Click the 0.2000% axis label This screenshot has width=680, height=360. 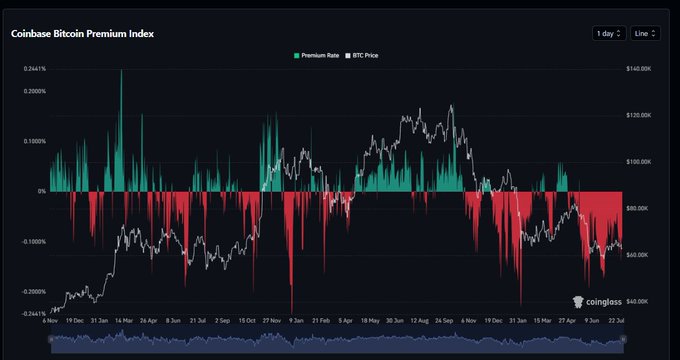35,92
